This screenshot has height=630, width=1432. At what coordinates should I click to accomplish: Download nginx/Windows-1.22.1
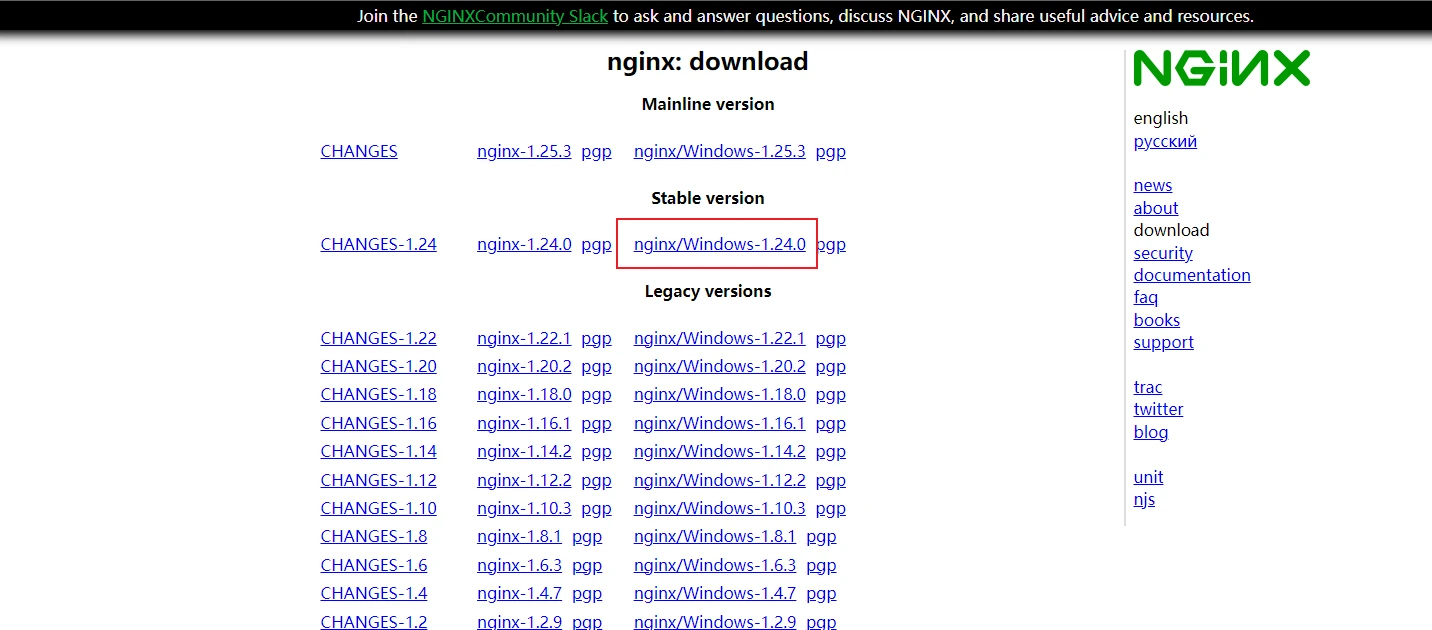pyautogui.click(x=719, y=338)
